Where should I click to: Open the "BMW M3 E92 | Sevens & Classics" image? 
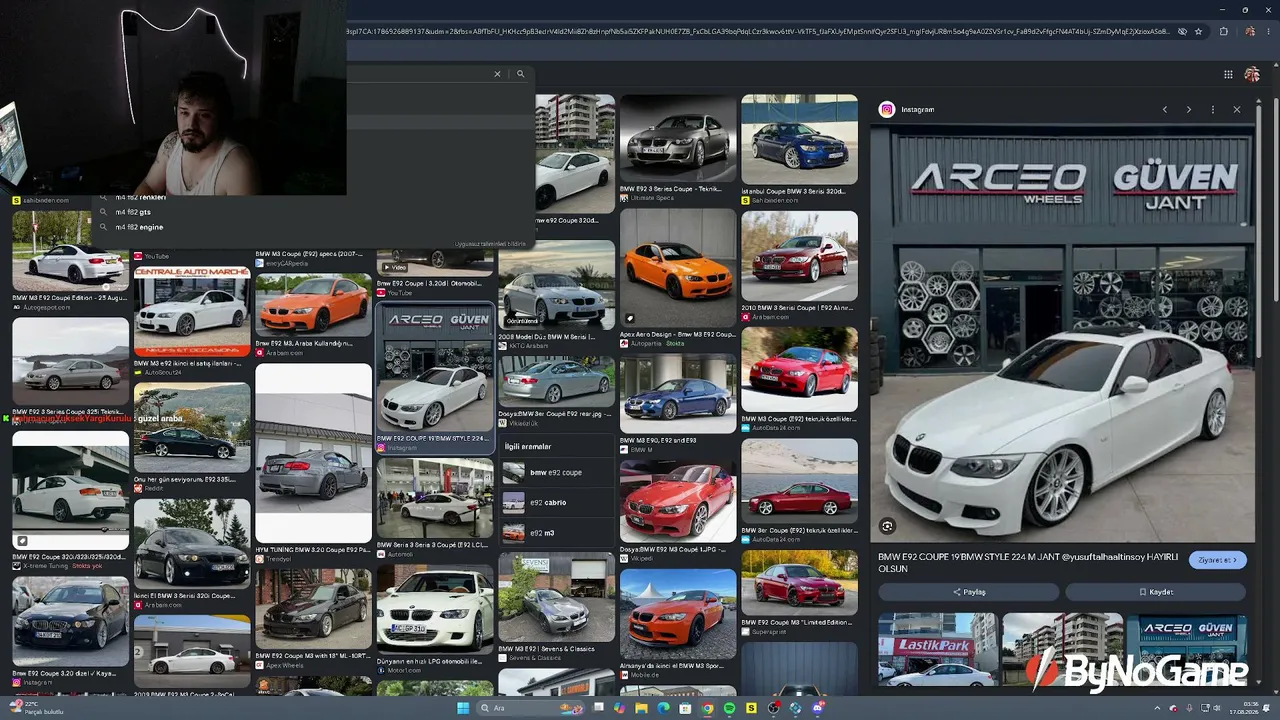pyautogui.click(x=556, y=598)
